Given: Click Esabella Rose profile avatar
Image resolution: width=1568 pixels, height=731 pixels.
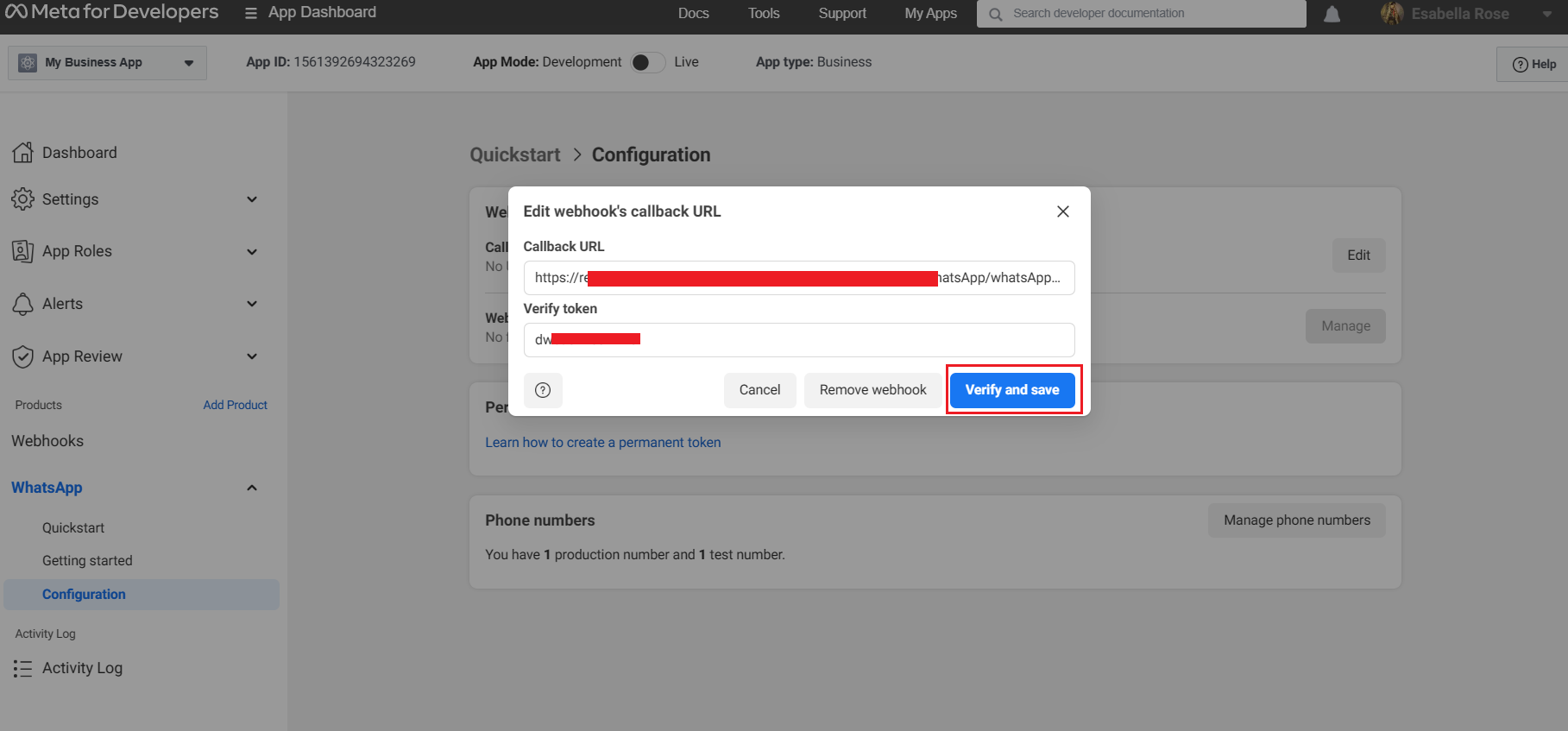Looking at the screenshot, I should tap(1392, 13).
